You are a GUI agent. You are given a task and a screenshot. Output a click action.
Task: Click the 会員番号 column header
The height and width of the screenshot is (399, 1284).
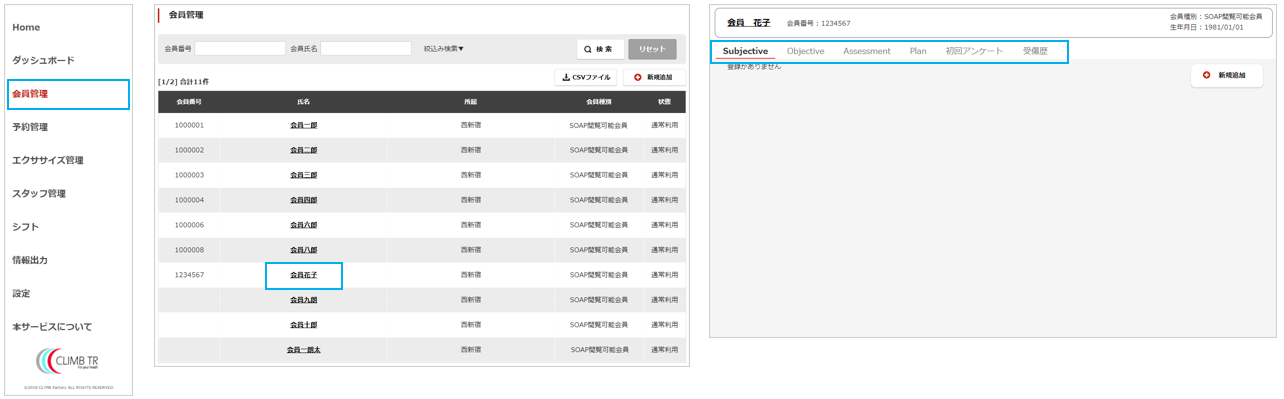pyautogui.click(x=189, y=102)
